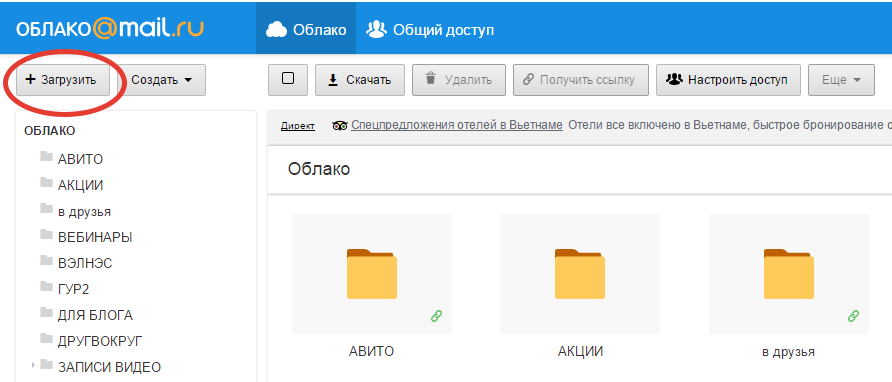Click the Облако@mail.ru logo
The width and height of the screenshot is (892, 382).
point(109,28)
